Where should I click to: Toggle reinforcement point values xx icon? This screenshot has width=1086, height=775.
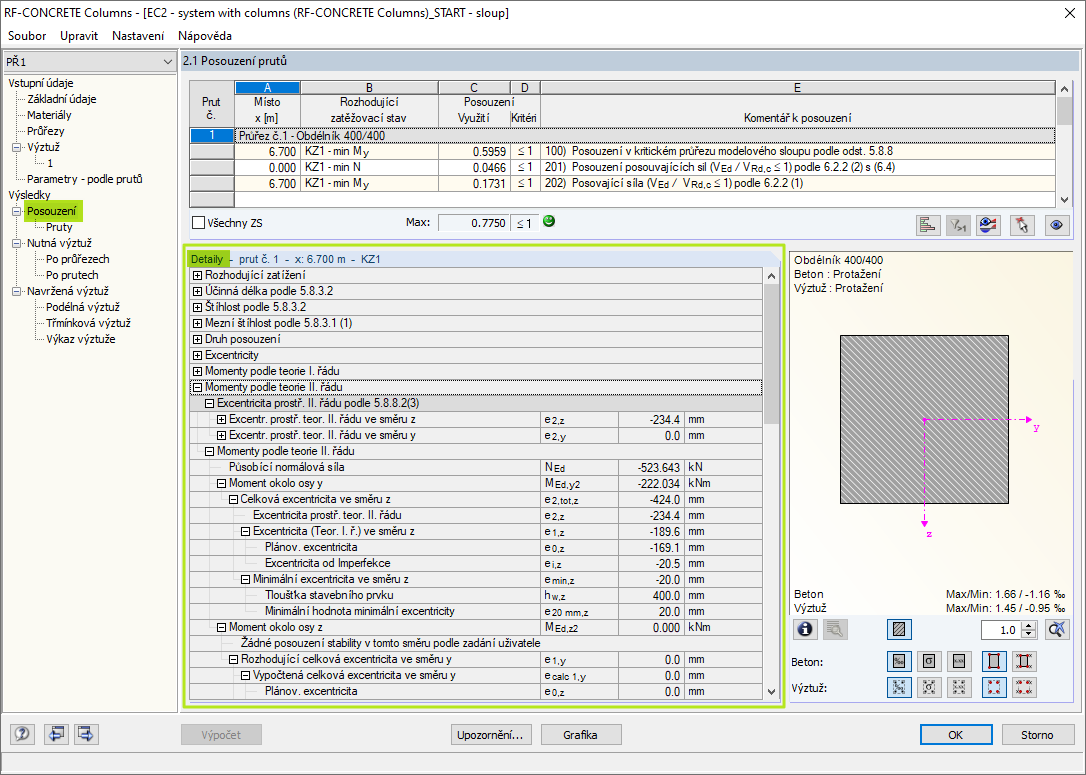[x=1024, y=687]
